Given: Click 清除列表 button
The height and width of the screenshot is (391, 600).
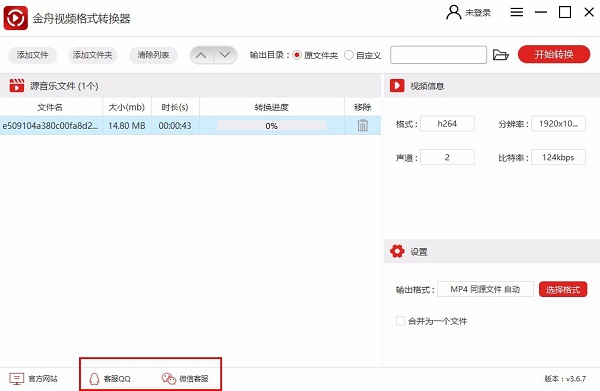Looking at the screenshot, I should 153,55.
